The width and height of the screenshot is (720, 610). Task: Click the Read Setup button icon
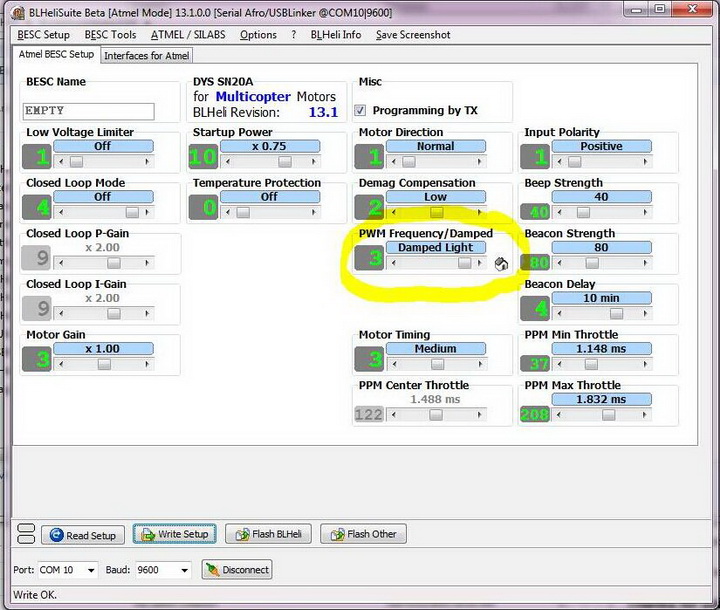click(x=56, y=535)
